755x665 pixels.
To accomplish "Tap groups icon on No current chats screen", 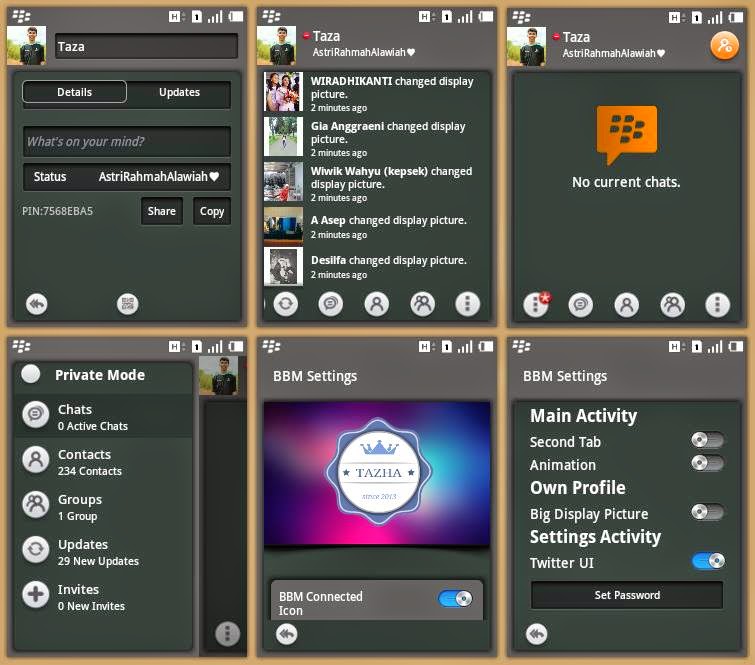I will 672,305.
